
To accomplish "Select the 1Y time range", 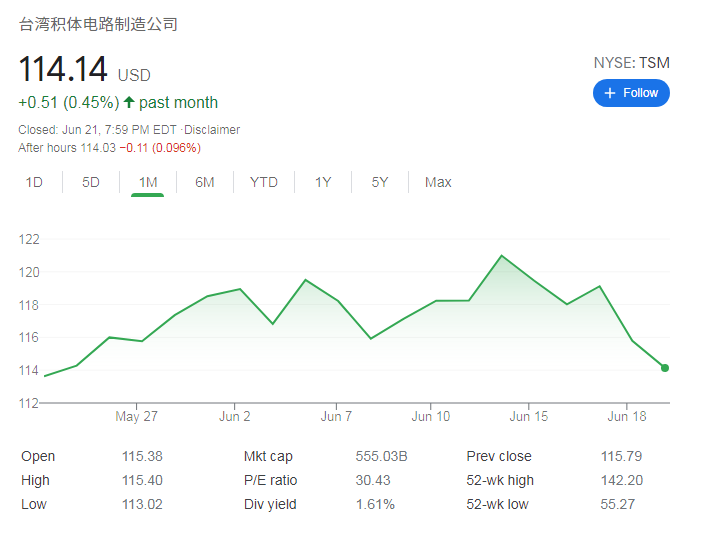I will [x=323, y=182].
